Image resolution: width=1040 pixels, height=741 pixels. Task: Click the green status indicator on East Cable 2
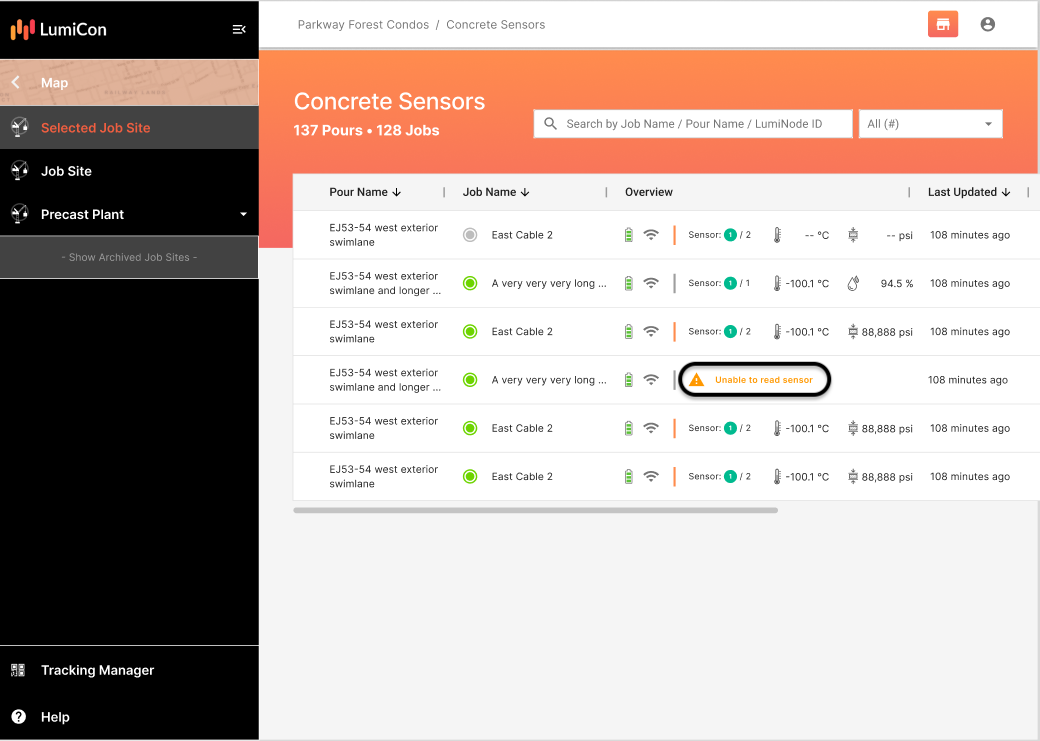pos(470,331)
